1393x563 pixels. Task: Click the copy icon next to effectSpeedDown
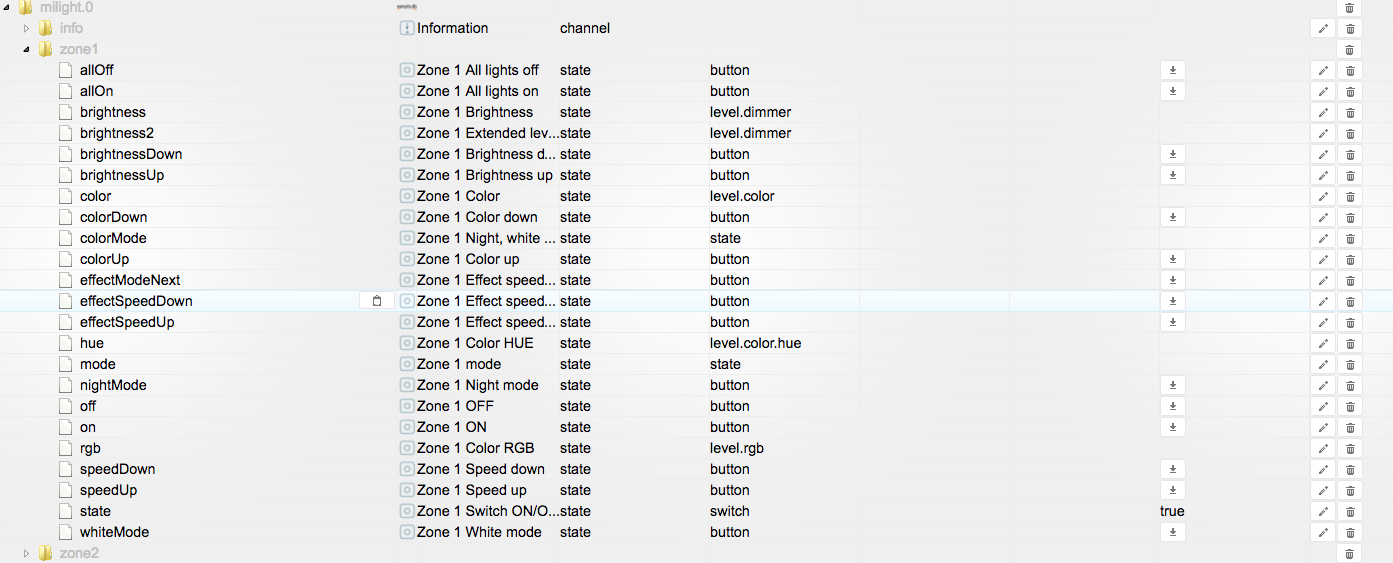click(377, 301)
